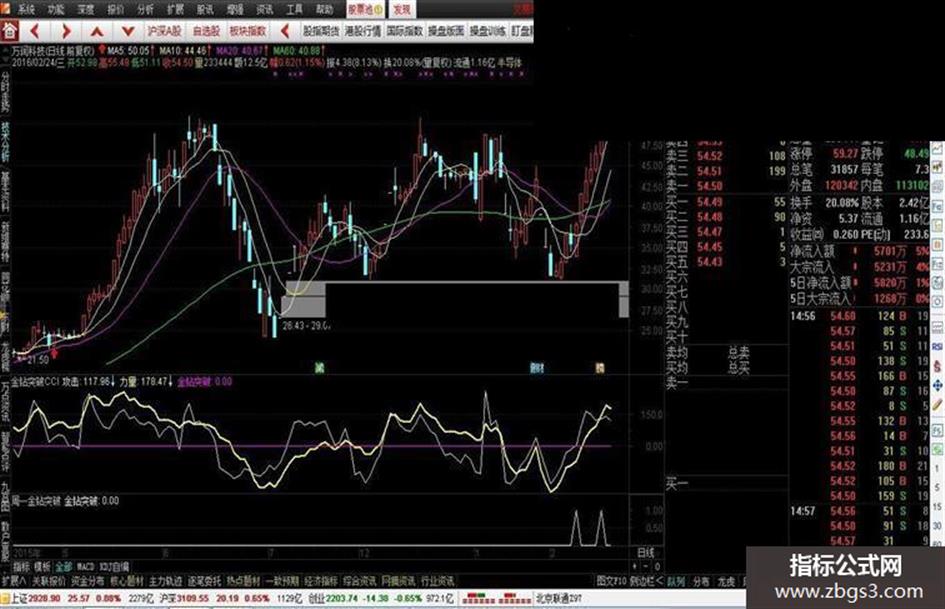Screen dimensions: 945x609
Task: Open the 关联报价 bottom tab
Action: (x=49, y=581)
